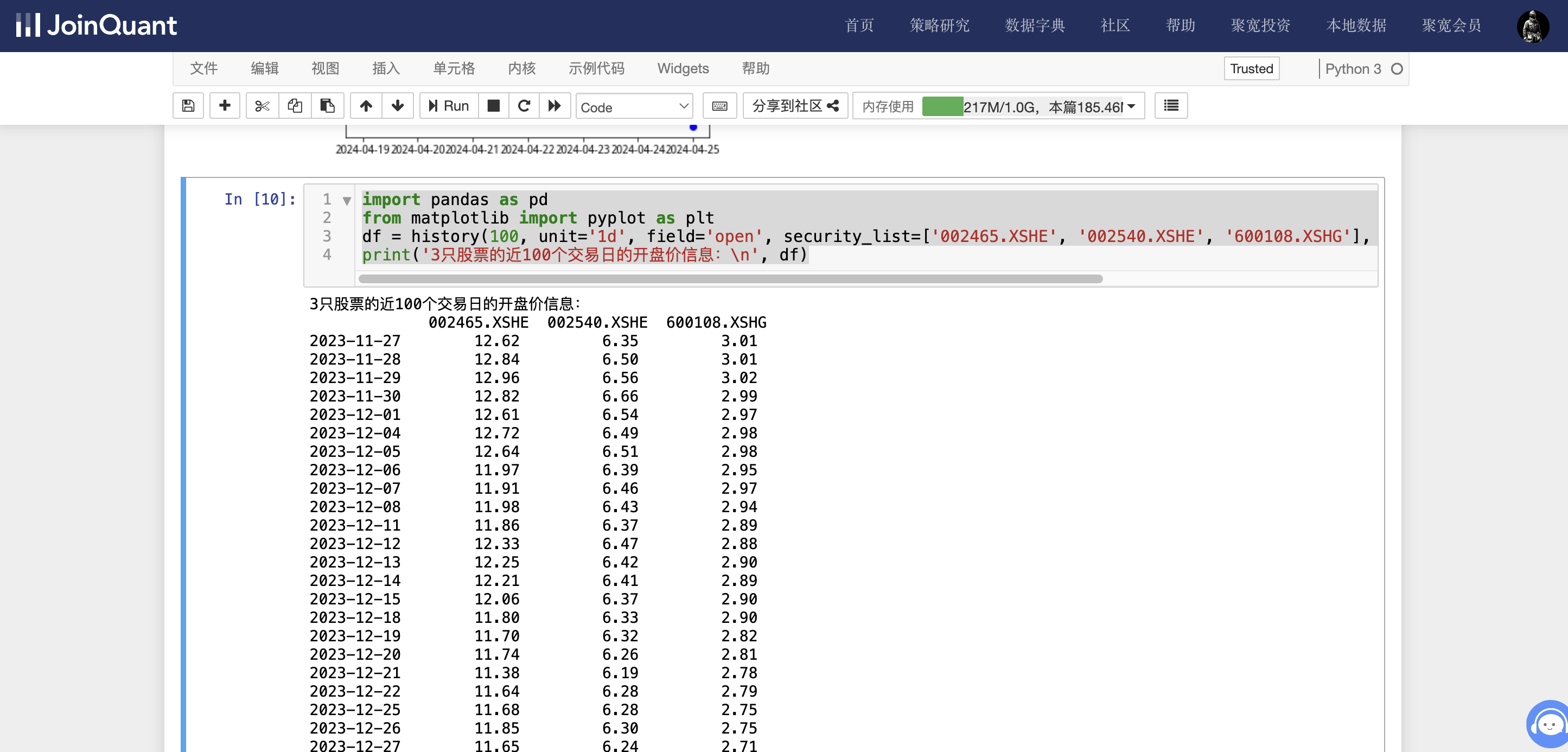
Task: Insert a new cell with plus icon
Action: point(225,106)
